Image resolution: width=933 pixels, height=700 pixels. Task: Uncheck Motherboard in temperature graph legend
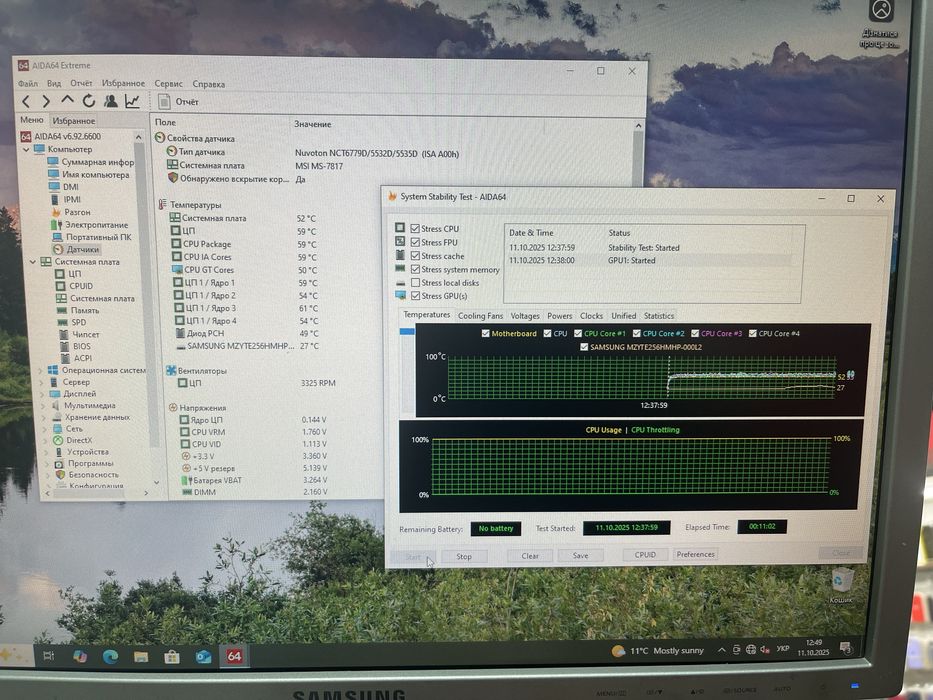[x=486, y=333]
